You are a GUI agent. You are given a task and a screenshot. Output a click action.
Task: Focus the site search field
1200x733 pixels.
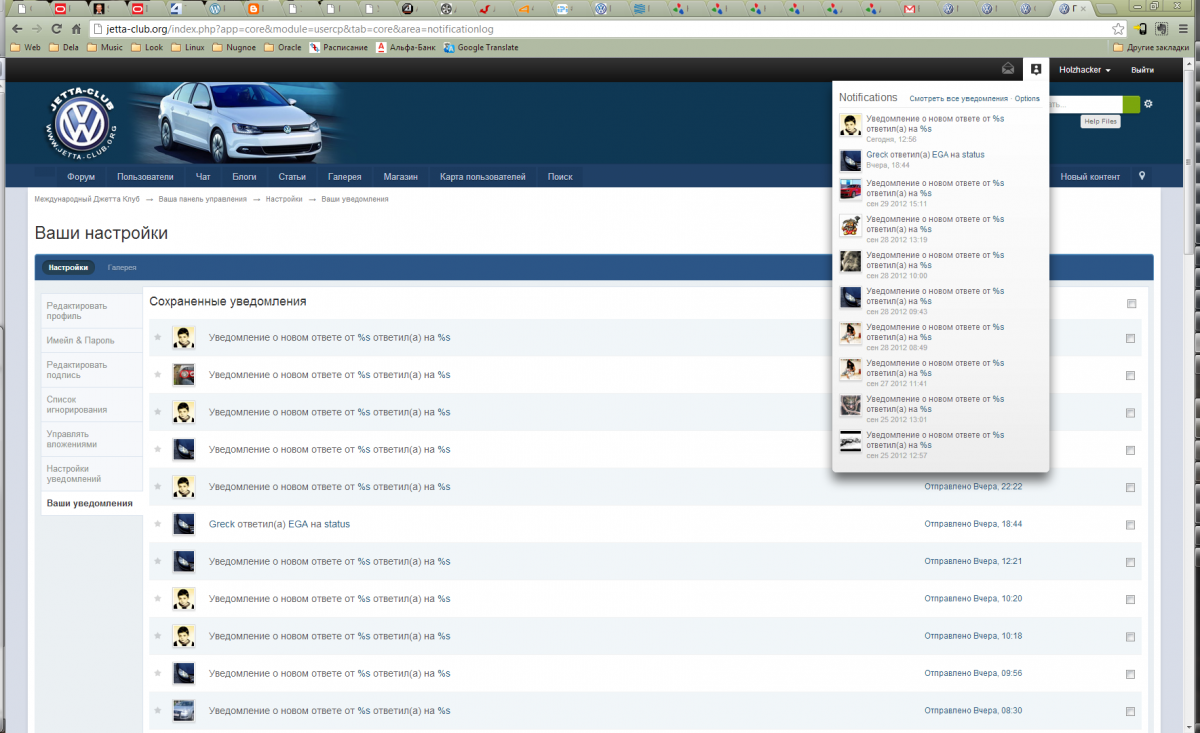pos(1084,104)
